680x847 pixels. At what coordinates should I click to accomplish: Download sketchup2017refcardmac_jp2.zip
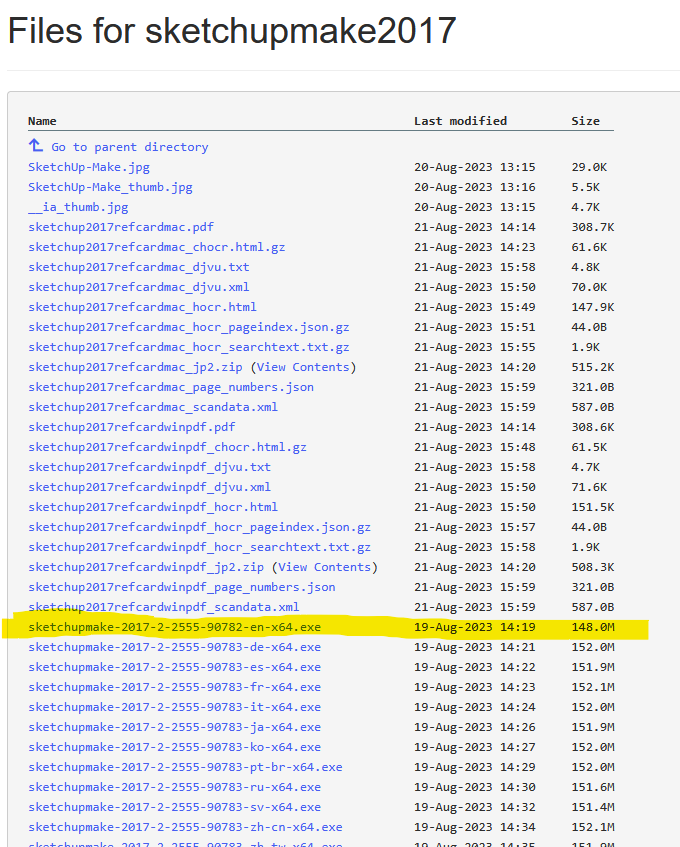135,367
